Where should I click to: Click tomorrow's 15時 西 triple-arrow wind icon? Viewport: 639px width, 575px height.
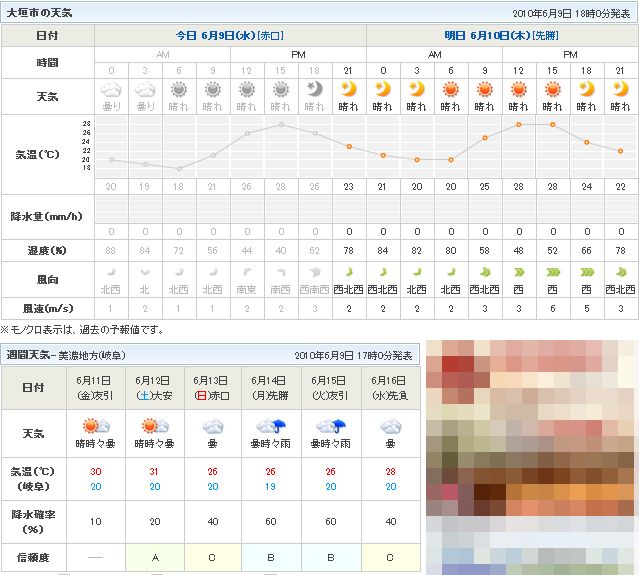[553, 272]
